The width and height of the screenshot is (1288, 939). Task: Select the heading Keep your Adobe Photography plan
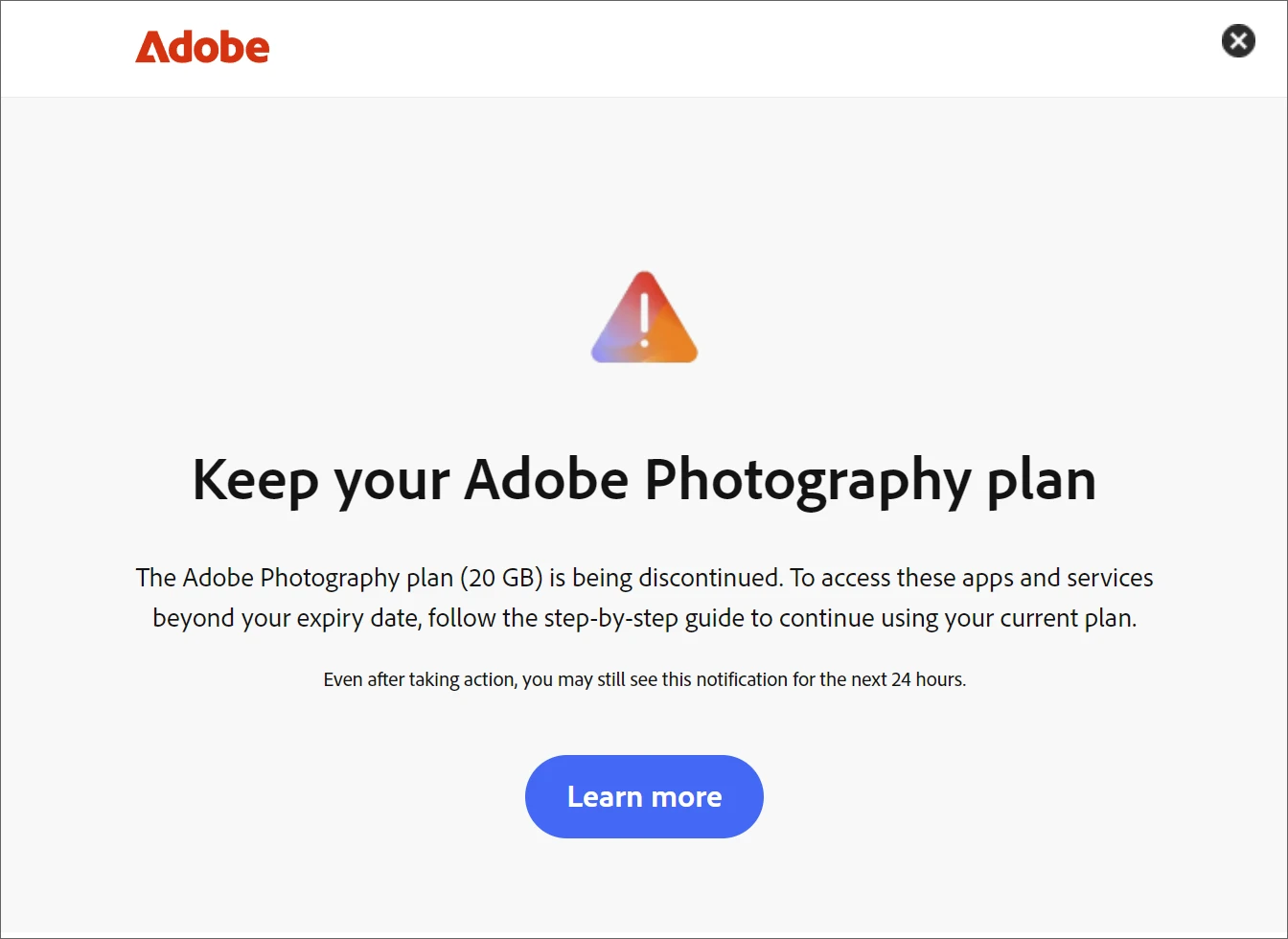[644, 479]
